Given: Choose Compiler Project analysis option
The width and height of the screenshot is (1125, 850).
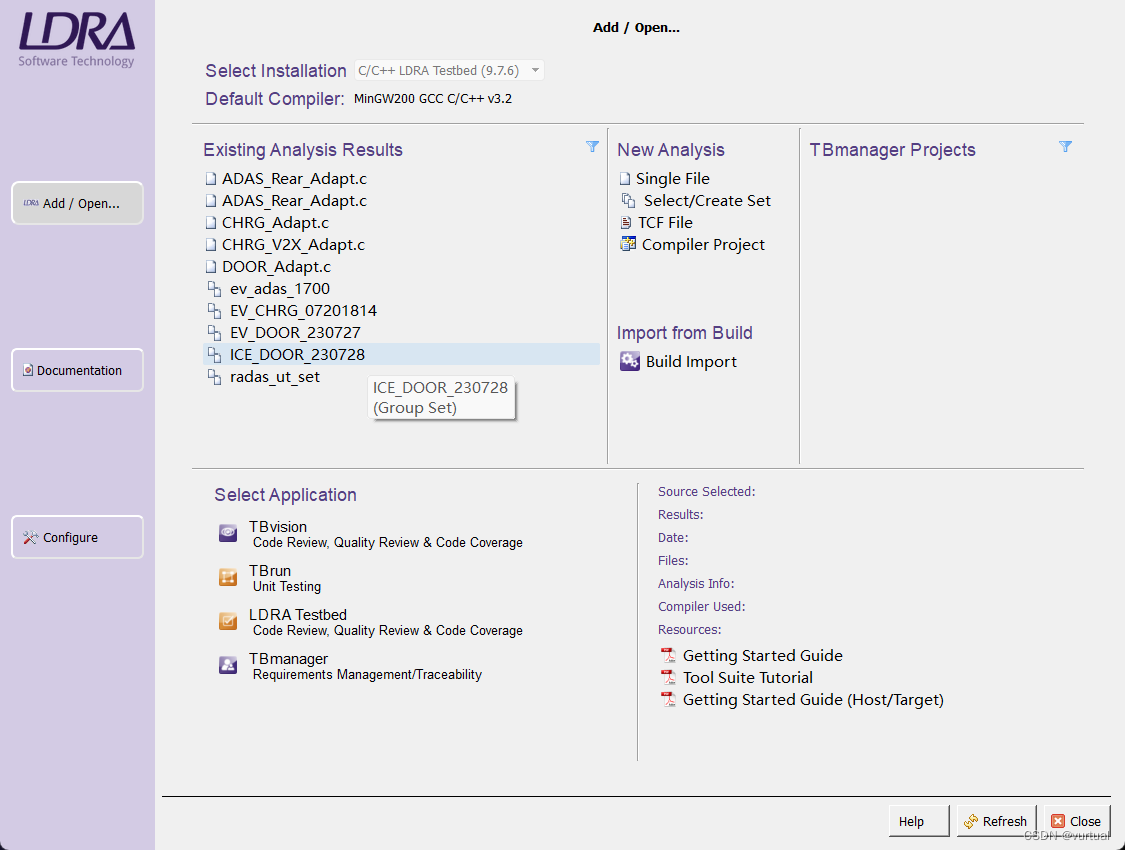Looking at the screenshot, I should click(x=703, y=245).
